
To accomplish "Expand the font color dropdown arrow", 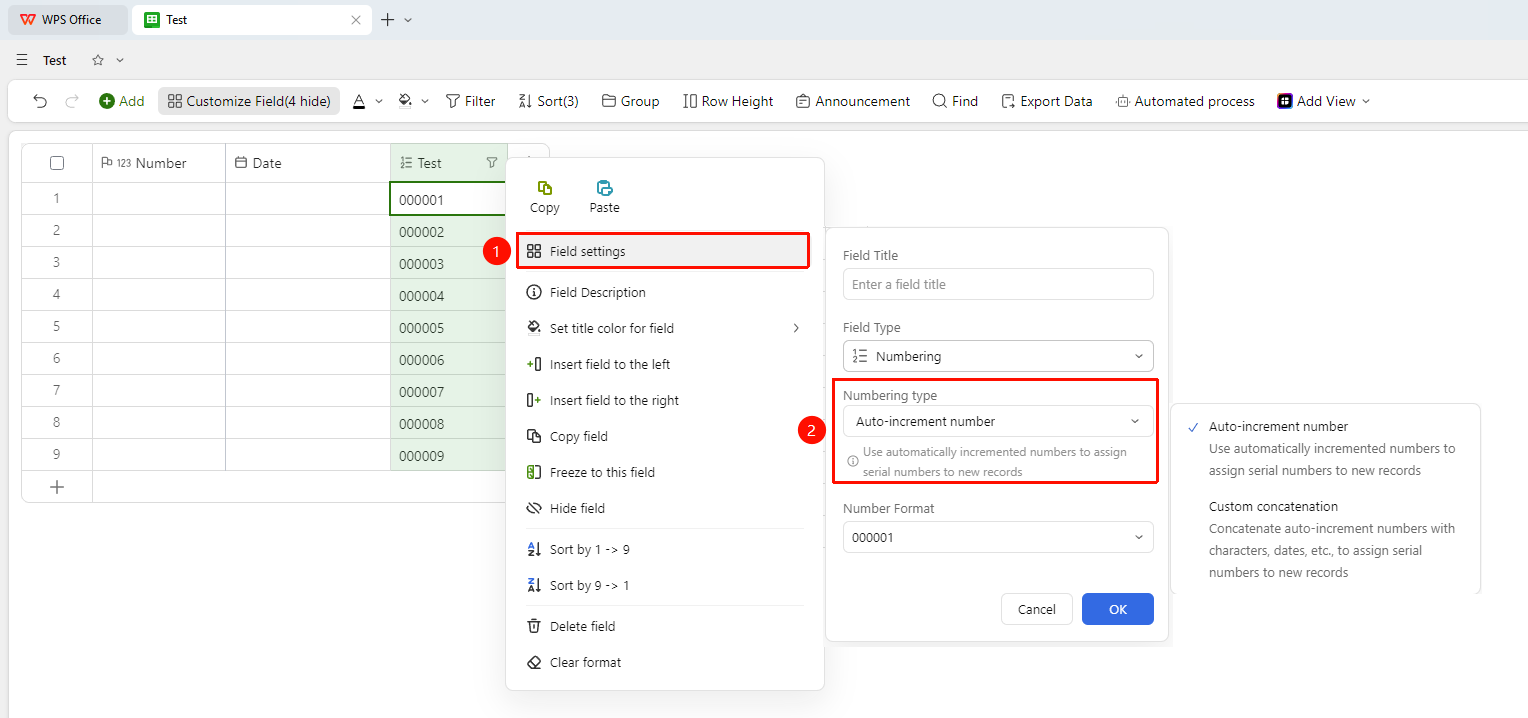I will point(379,101).
